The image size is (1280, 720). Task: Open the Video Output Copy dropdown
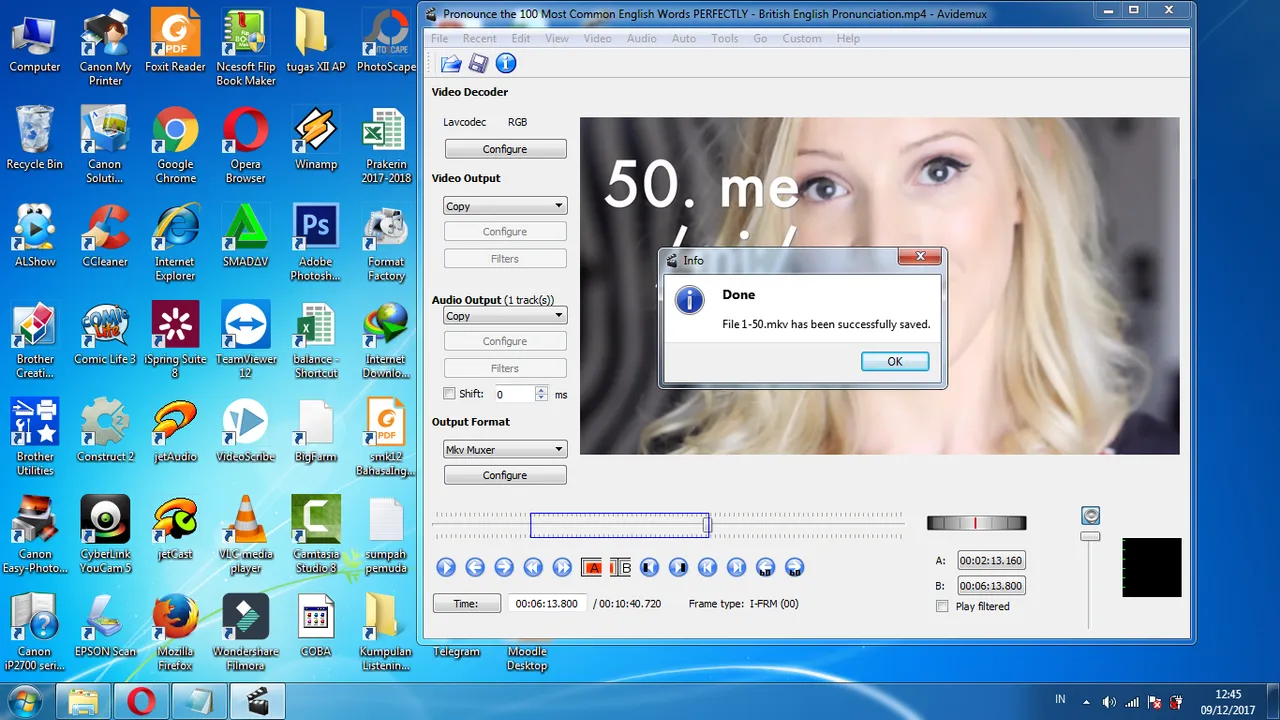[505, 206]
